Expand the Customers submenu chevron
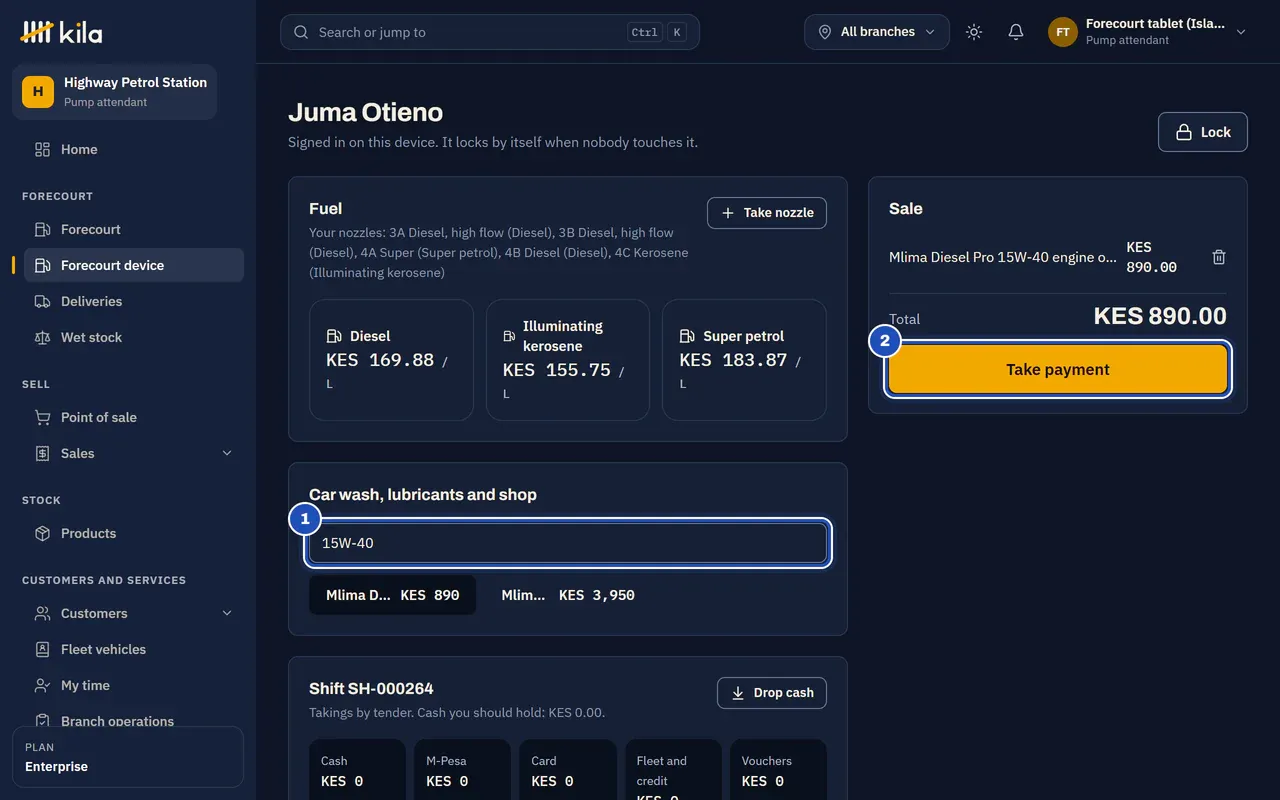Image resolution: width=1280 pixels, height=800 pixels. (227, 613)
